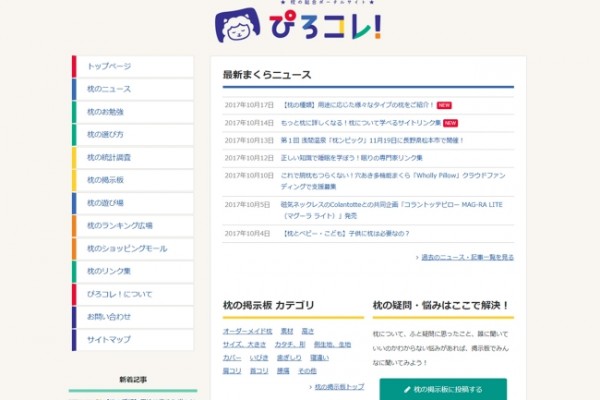600x400 pixels.
Task: Open the いびき category link
Action: (259, 358)
